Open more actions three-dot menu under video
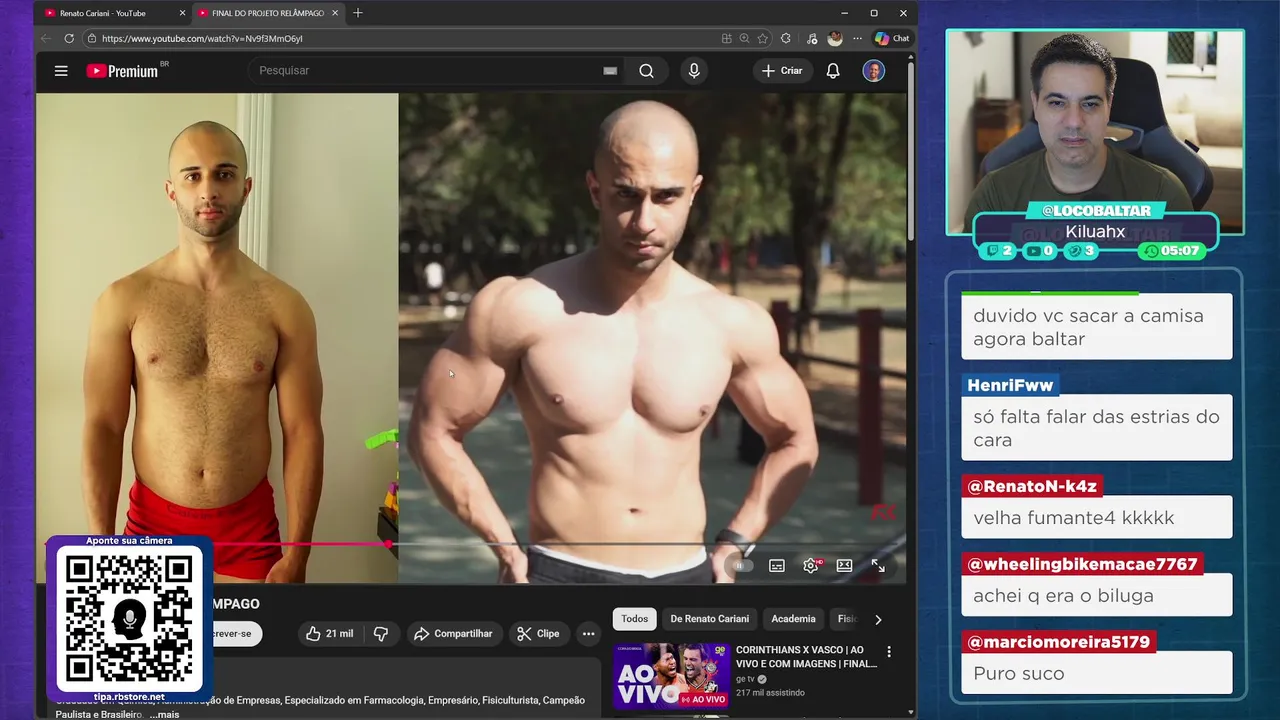Screen dimensions: 1280x720 pos(588,633)
